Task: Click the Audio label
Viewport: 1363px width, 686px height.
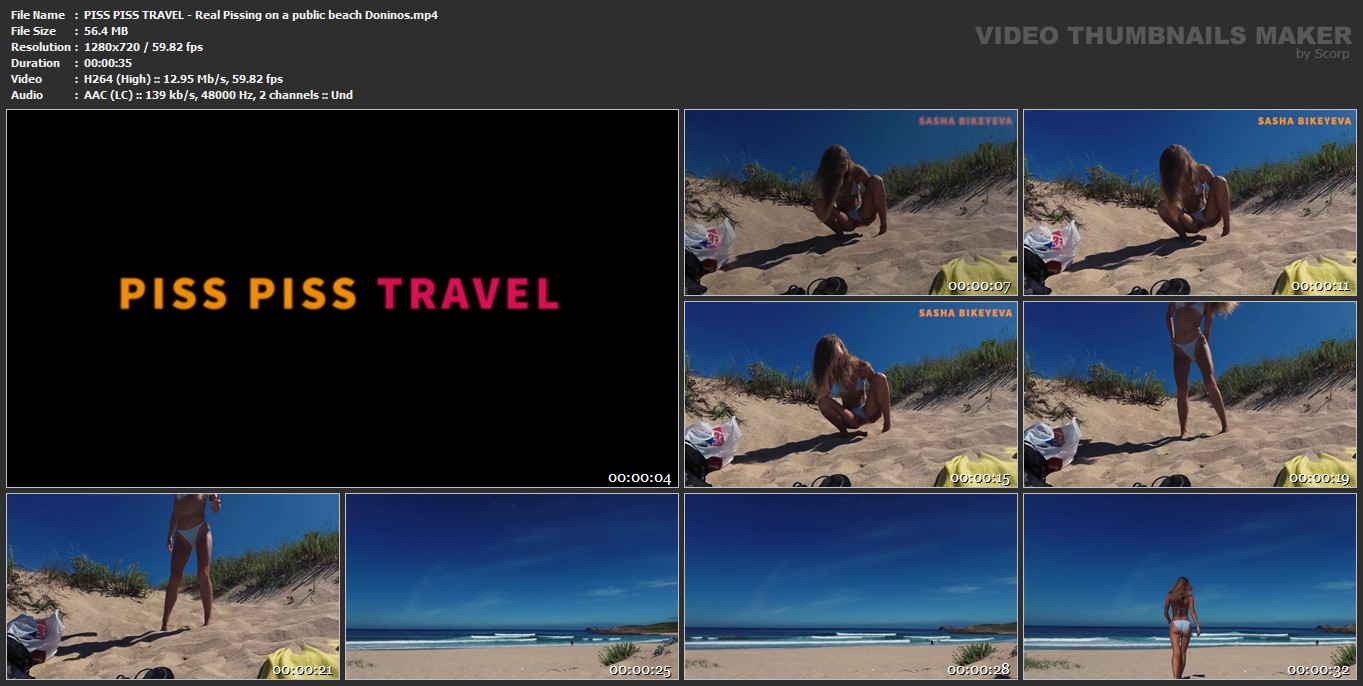Action: (x=27, y=95)
